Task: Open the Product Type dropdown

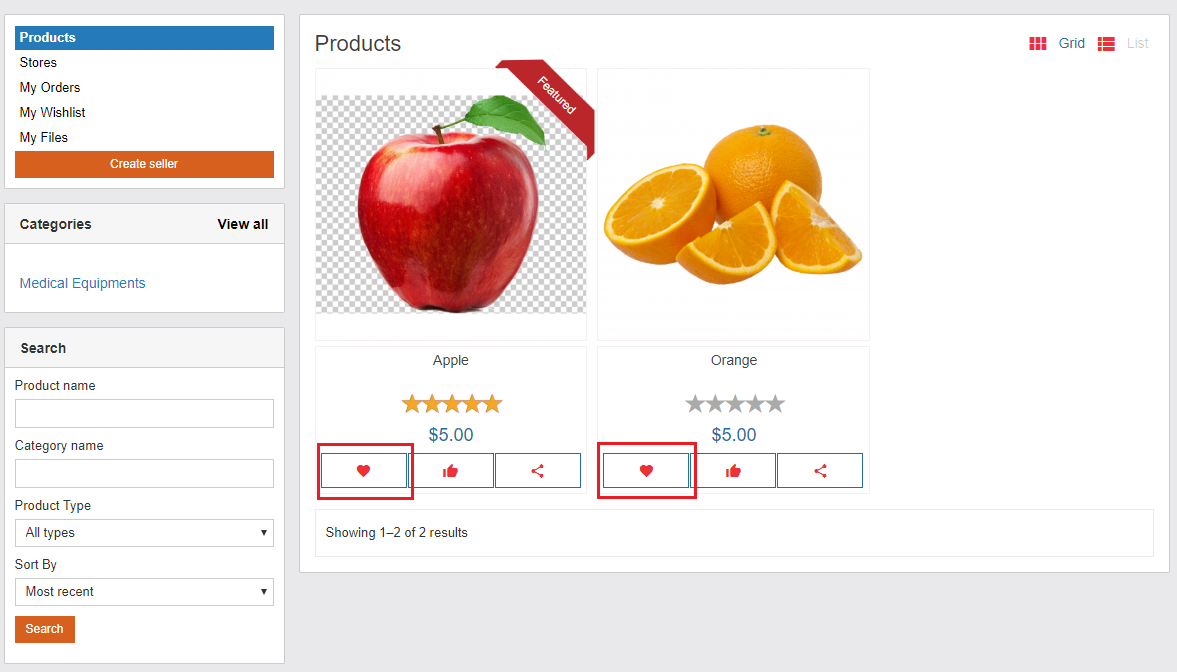Action: (x=144, y=533)
